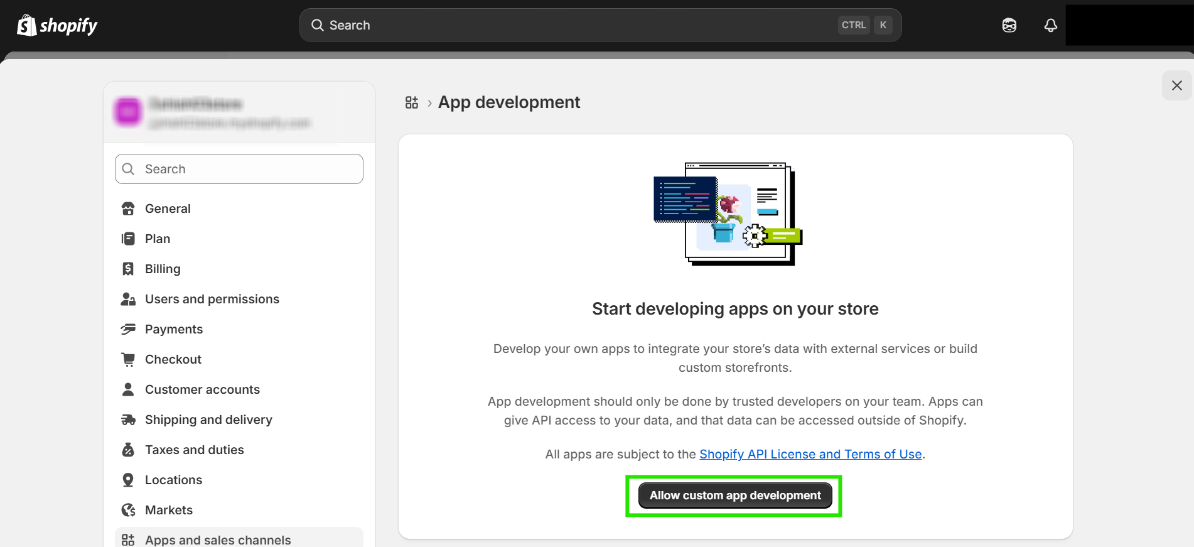Click the Locations pin icon

pos(128,480)
